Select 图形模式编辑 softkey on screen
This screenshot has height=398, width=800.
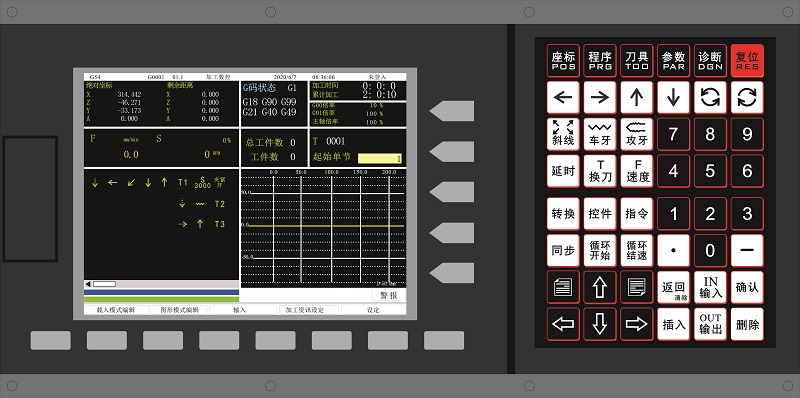[180, 310]
